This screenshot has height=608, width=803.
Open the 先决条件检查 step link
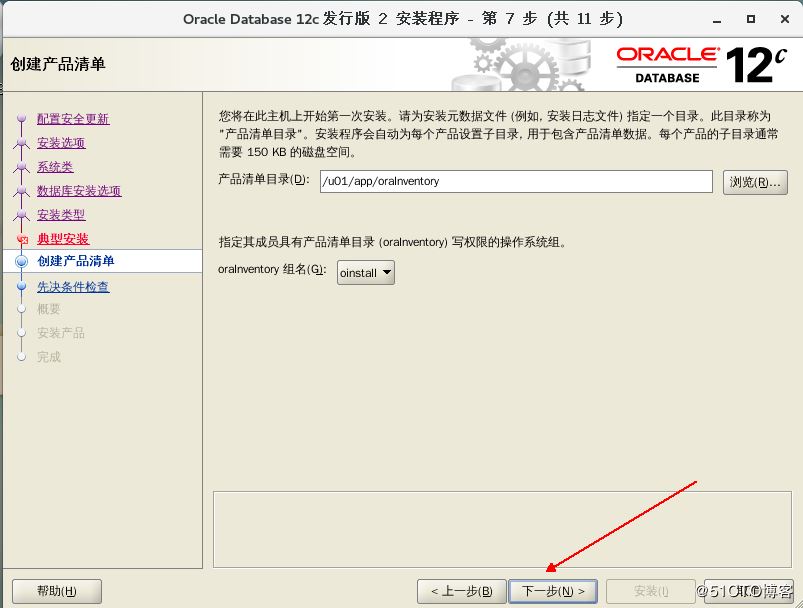click(x=73, y=287)
